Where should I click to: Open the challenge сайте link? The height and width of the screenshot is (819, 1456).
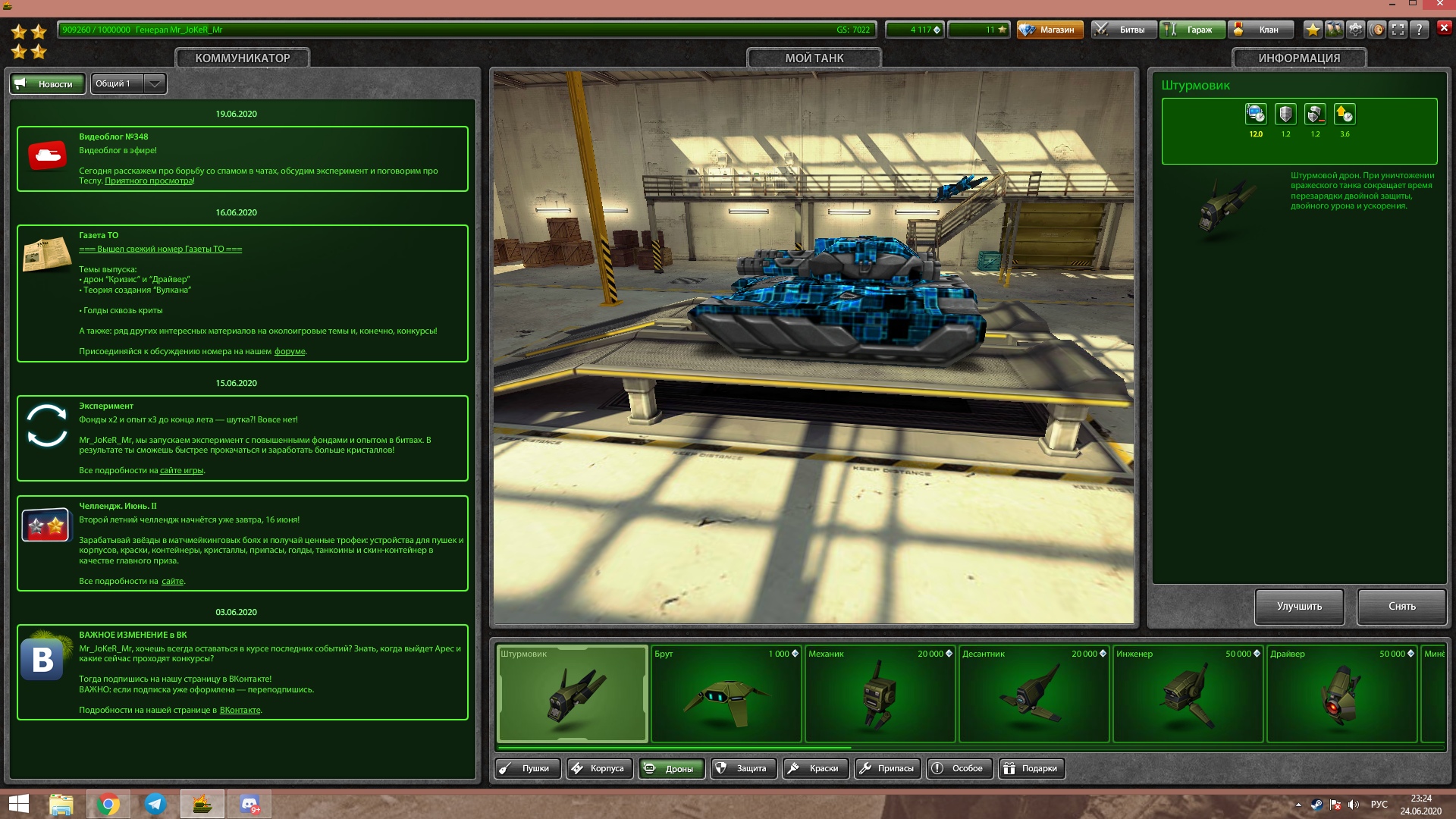click(172, 582)
